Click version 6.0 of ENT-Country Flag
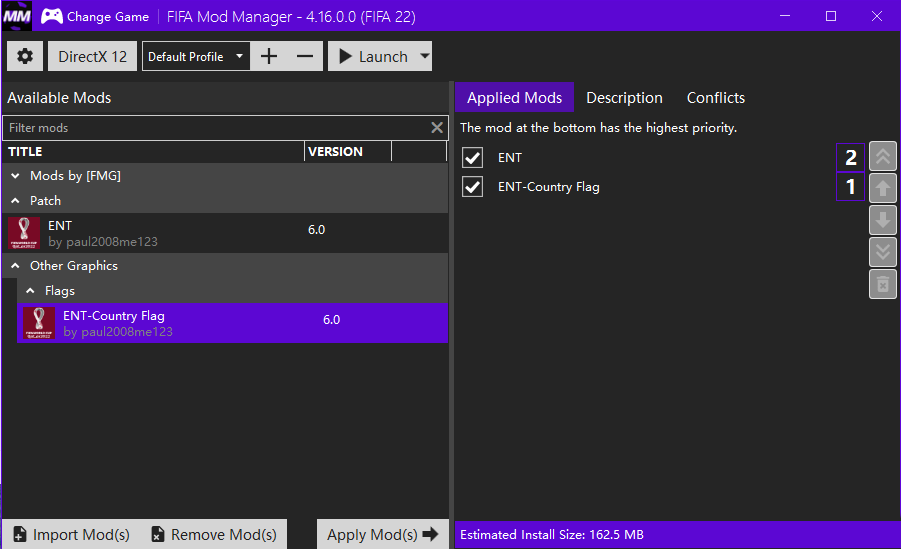 332,320
